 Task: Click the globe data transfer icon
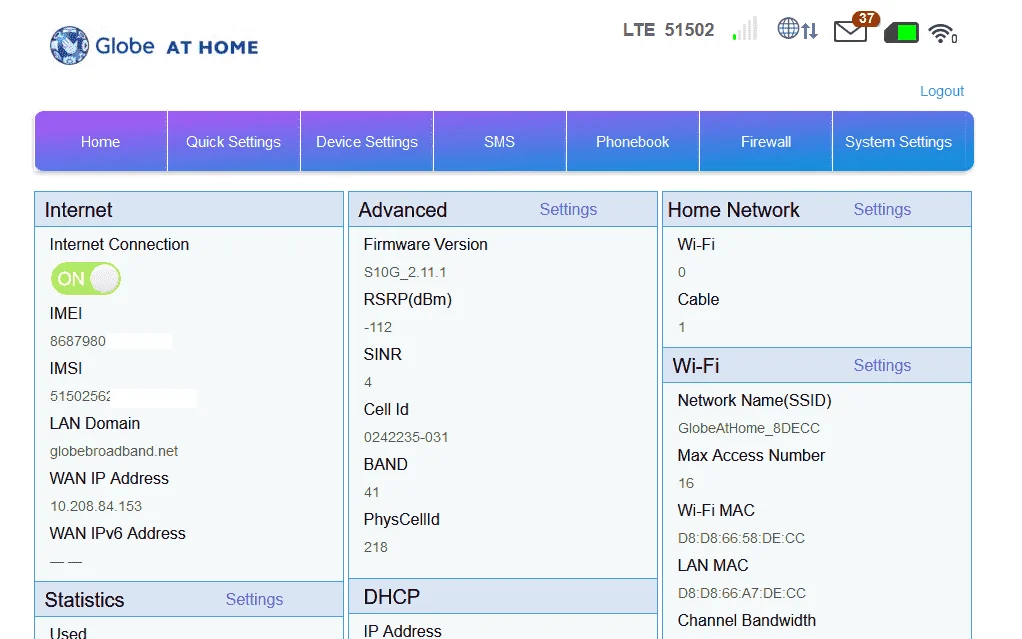797,29
